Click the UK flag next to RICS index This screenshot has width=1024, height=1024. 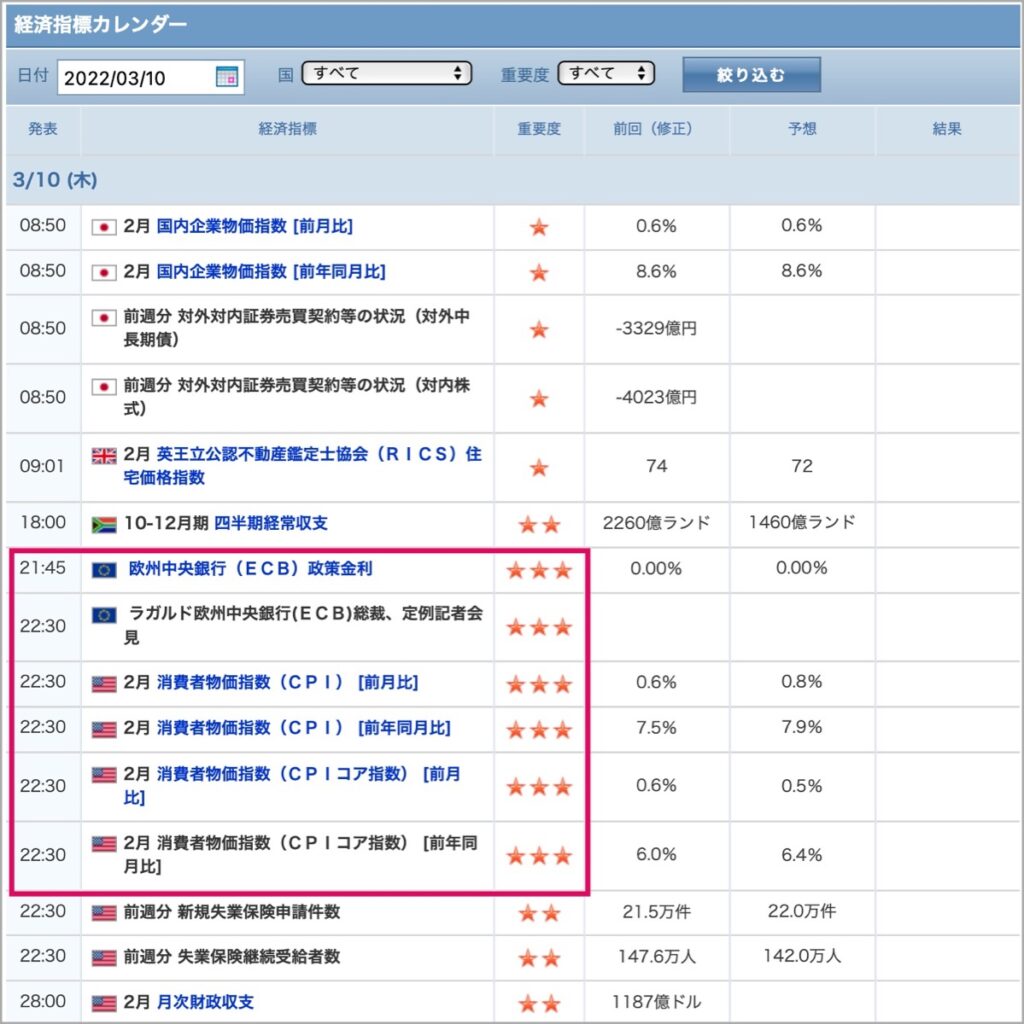click(104, 455)
